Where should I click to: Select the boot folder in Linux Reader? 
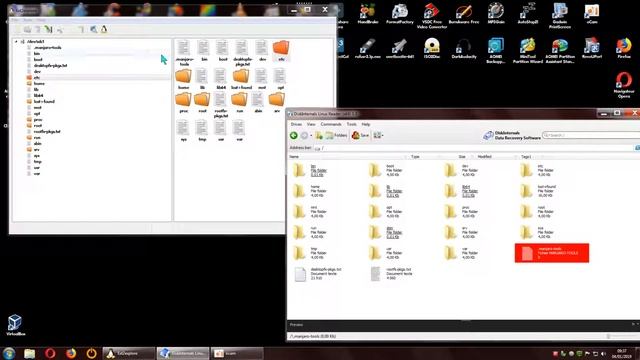pos(385,170)
